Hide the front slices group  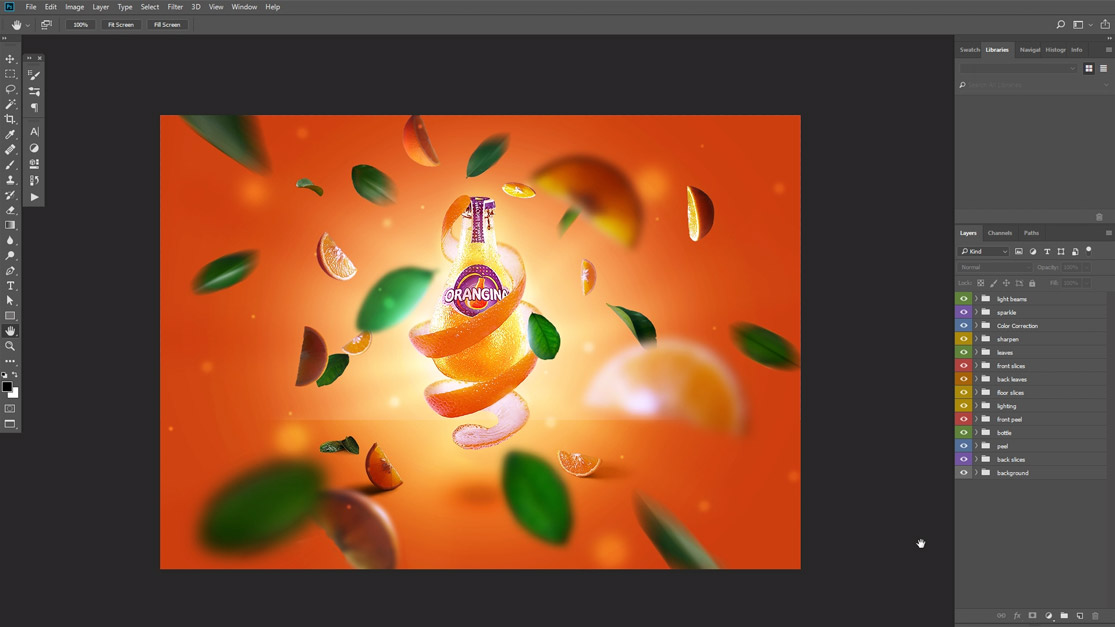(x=964, y=366)
